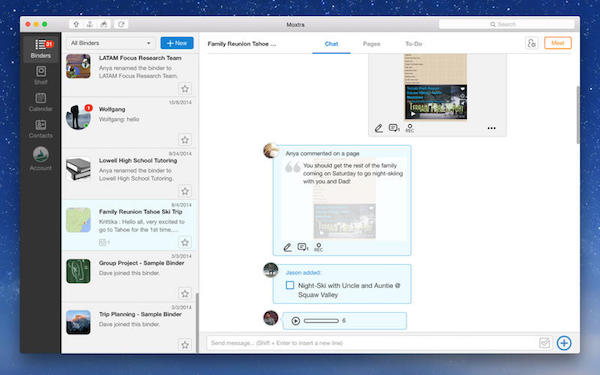Image resolution: width=600 pixels, height=375 pixels.
Task: Click the invite members icon beside Meet
Action: 532,43
